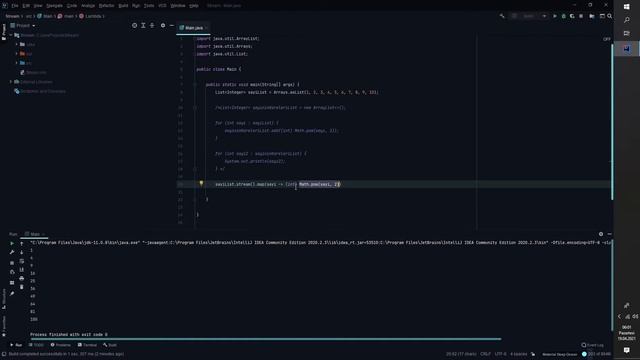Click the console horizontal scrollbar
The image size is (640, 360).
pos(265,339)
